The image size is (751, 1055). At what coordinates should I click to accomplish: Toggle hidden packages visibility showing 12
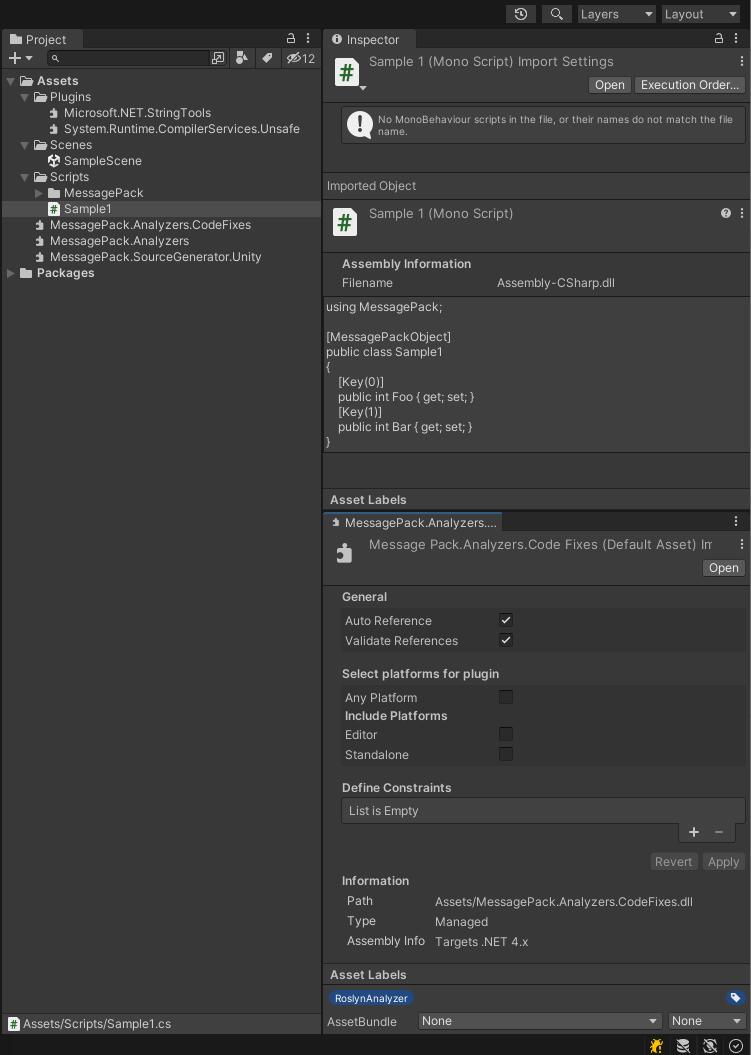pyautogui.click(x=292, y=58)
